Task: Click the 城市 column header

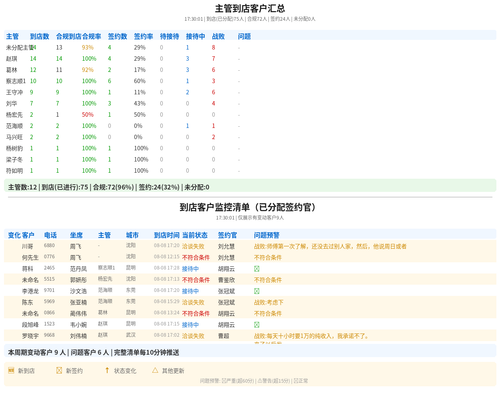Action: pos(132,235)
